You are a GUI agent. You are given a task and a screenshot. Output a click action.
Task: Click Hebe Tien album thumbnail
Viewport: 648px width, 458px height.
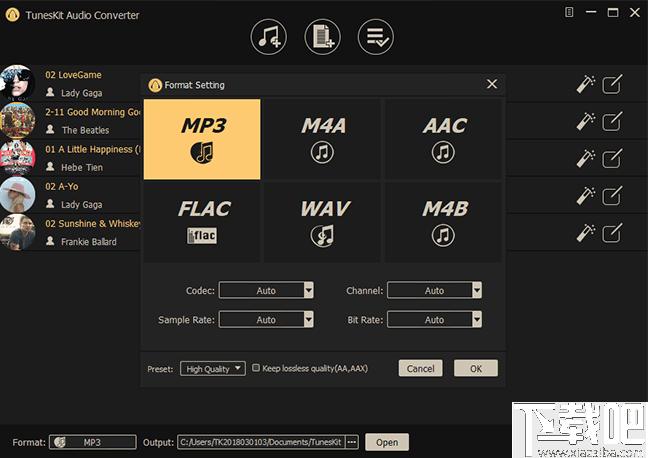click(17, 157)
